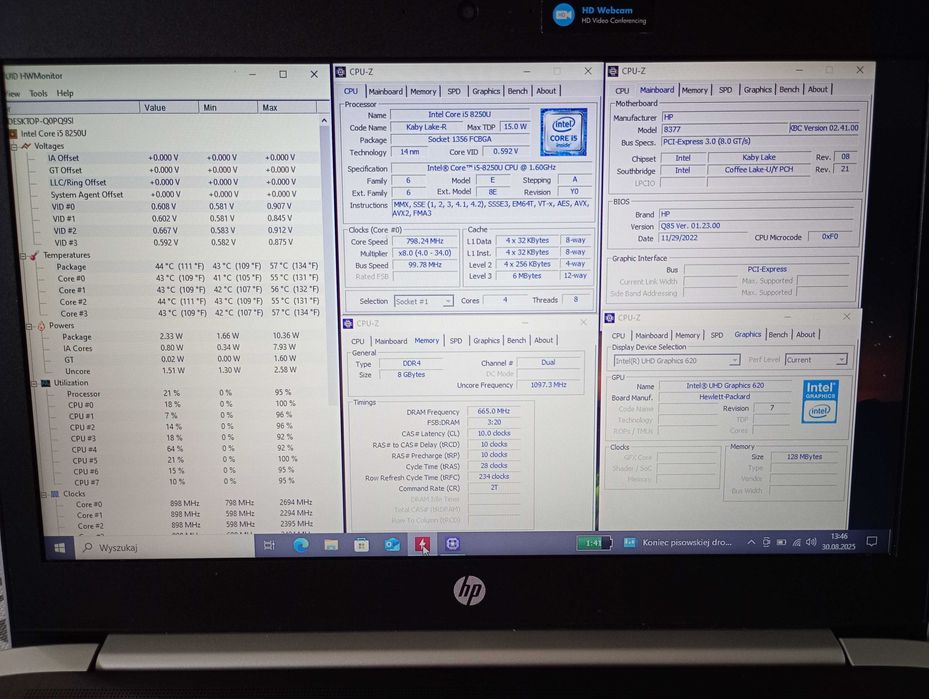Click the Intel Core i5 logo in CPU-Z

coord(563,132)
